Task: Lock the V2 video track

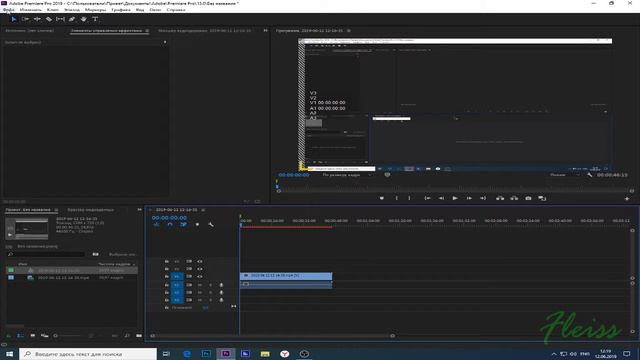Action: [x=167, y=269]
